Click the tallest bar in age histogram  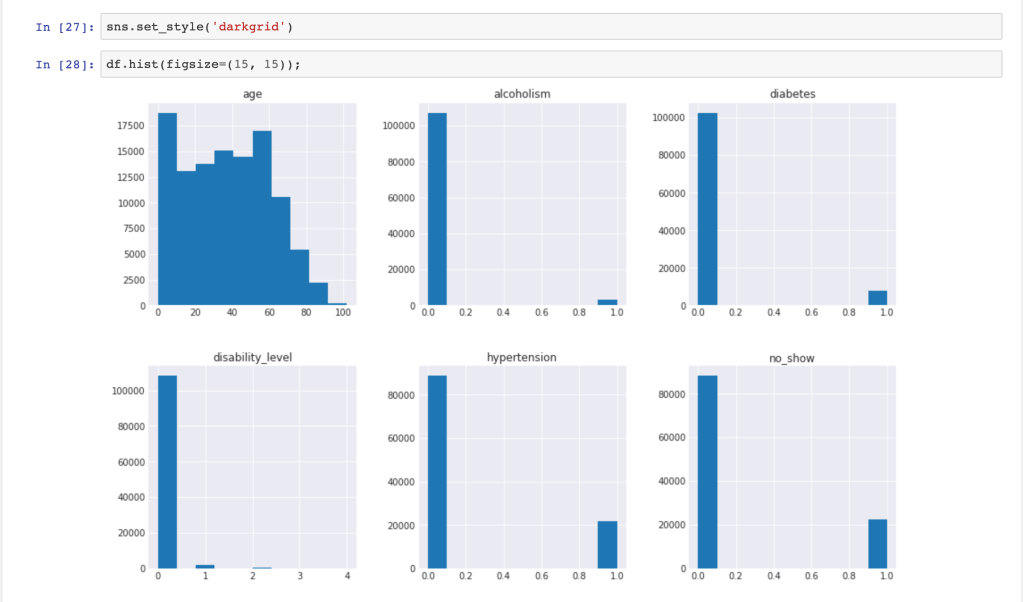[167, 210]
